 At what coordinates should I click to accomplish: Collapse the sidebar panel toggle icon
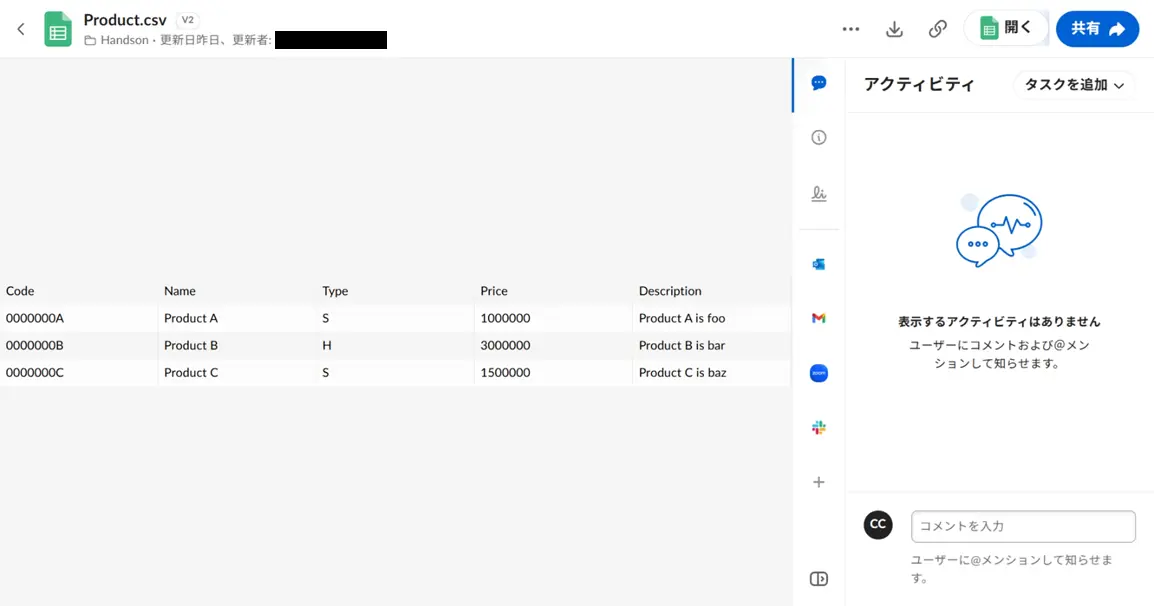pos(818,579)
